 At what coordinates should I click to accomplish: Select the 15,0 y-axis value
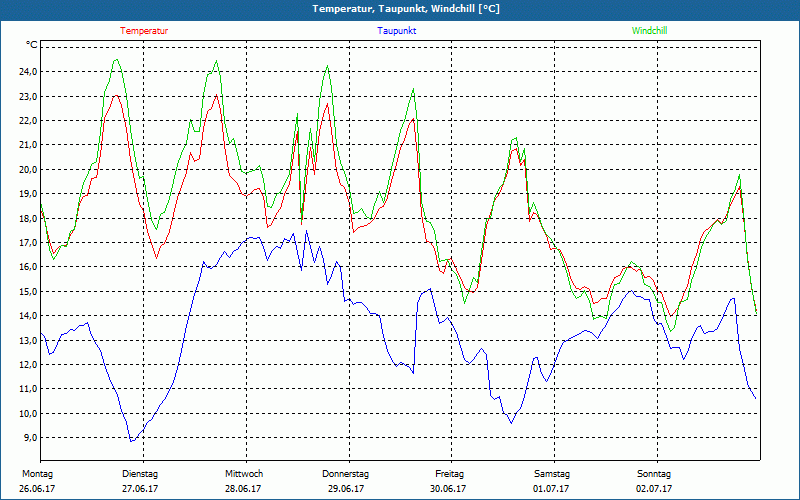28,291
